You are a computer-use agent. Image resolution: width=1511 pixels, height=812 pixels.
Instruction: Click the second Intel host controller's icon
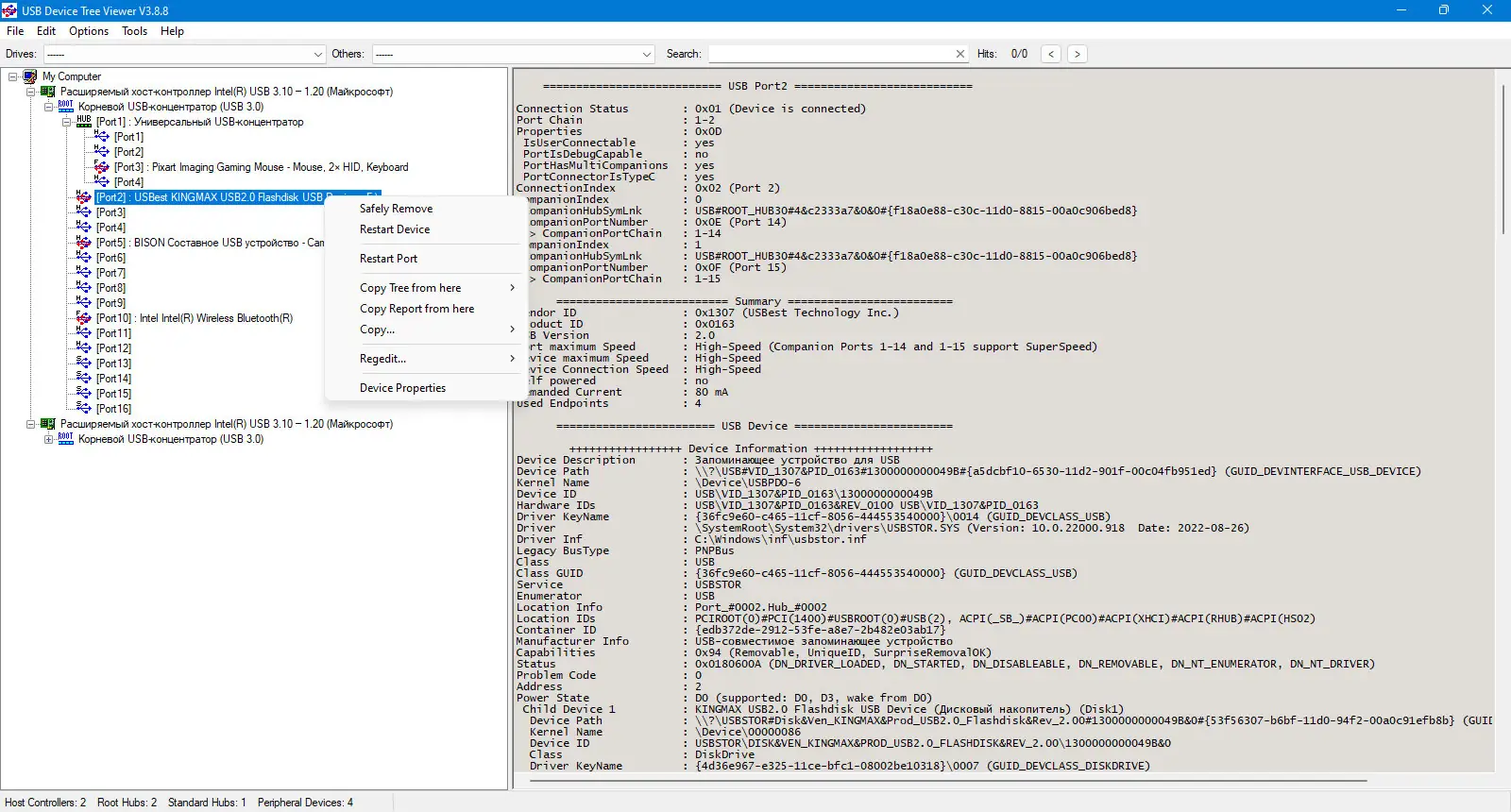point(48,424)
